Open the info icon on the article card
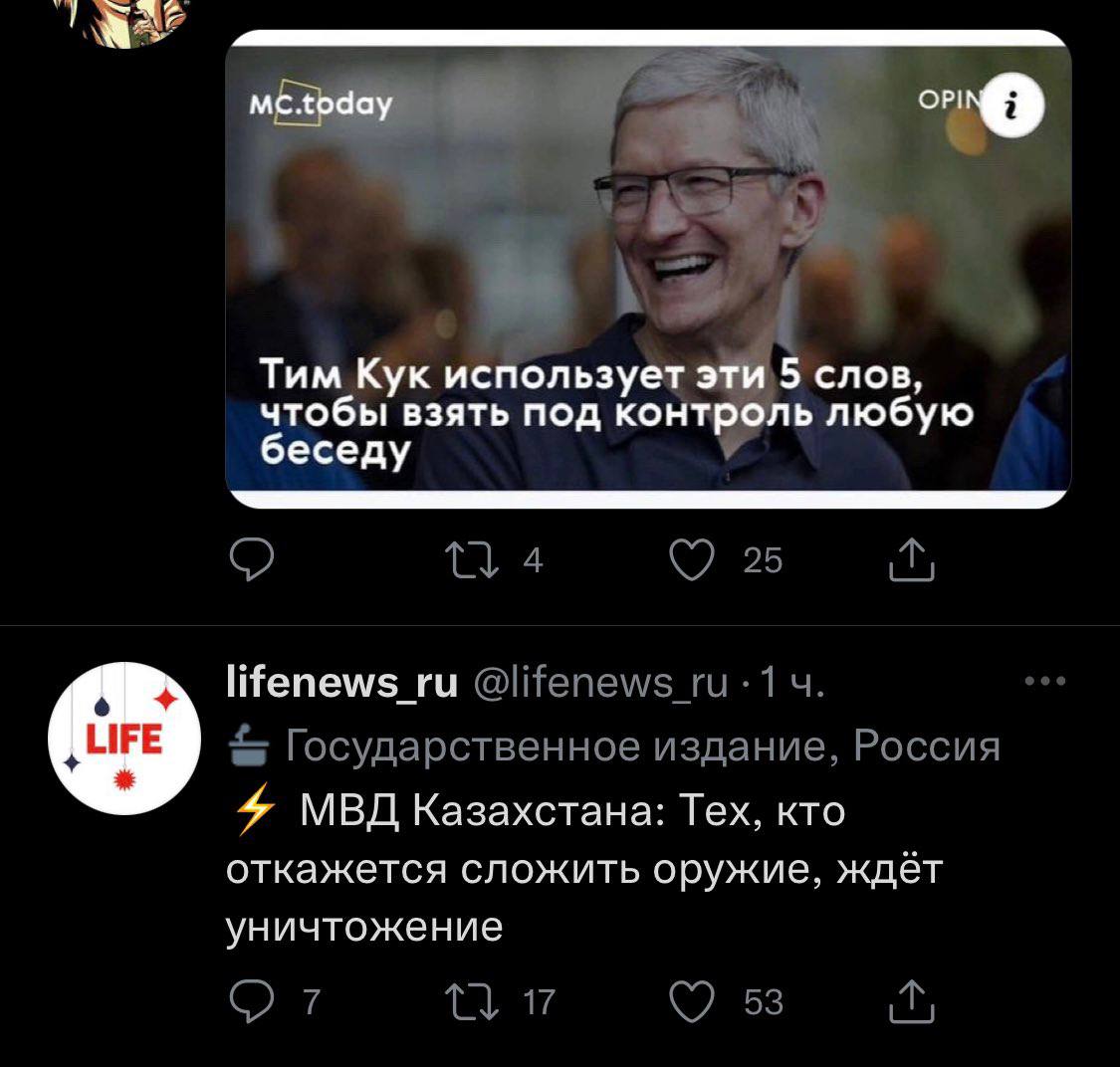This screenshot has width=1120, height=1067. (1011, 105)
